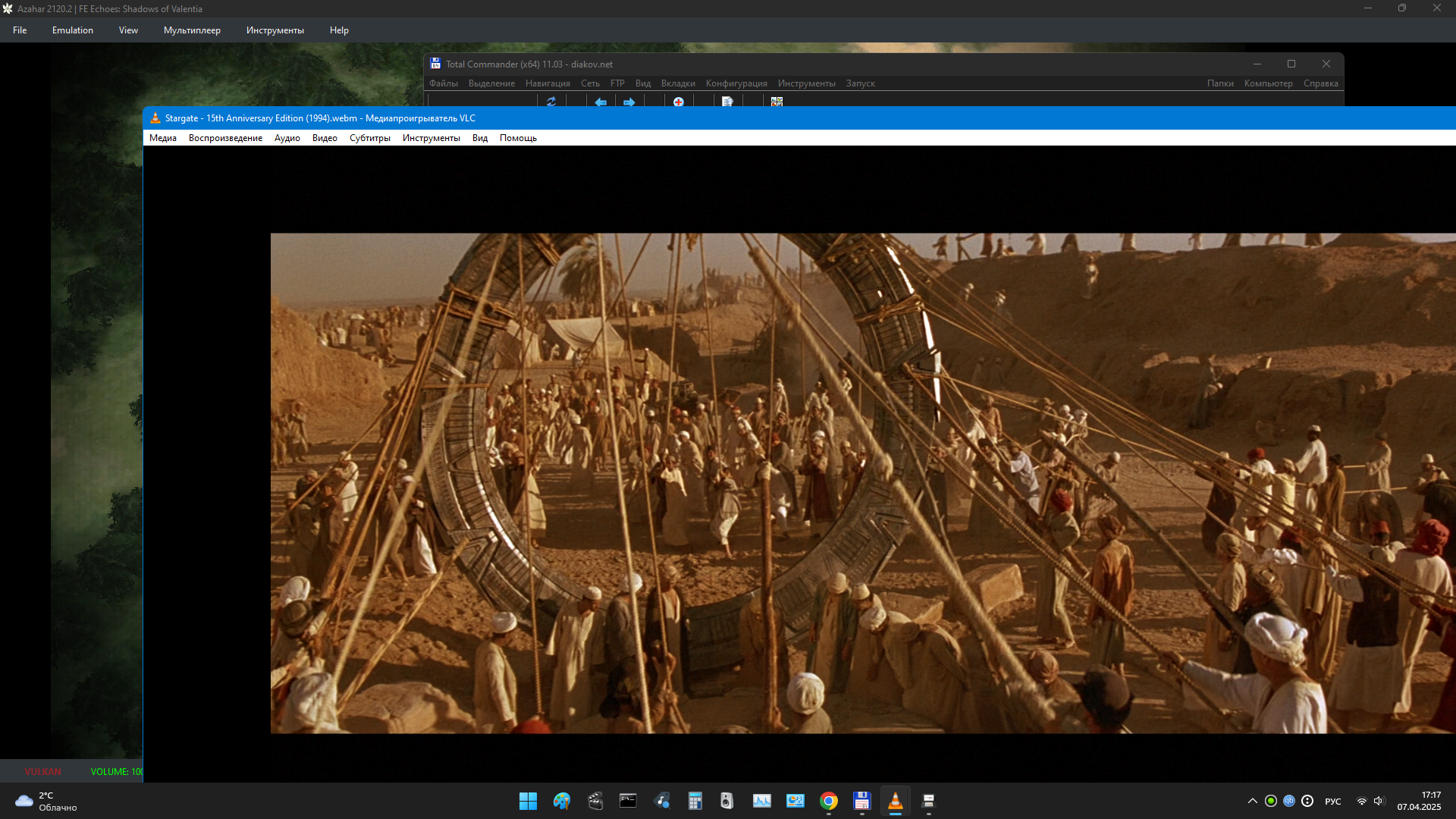The image size is (1456, 819).
Task: Open Запуск menu in Total Commander
Action: point(860,83)
